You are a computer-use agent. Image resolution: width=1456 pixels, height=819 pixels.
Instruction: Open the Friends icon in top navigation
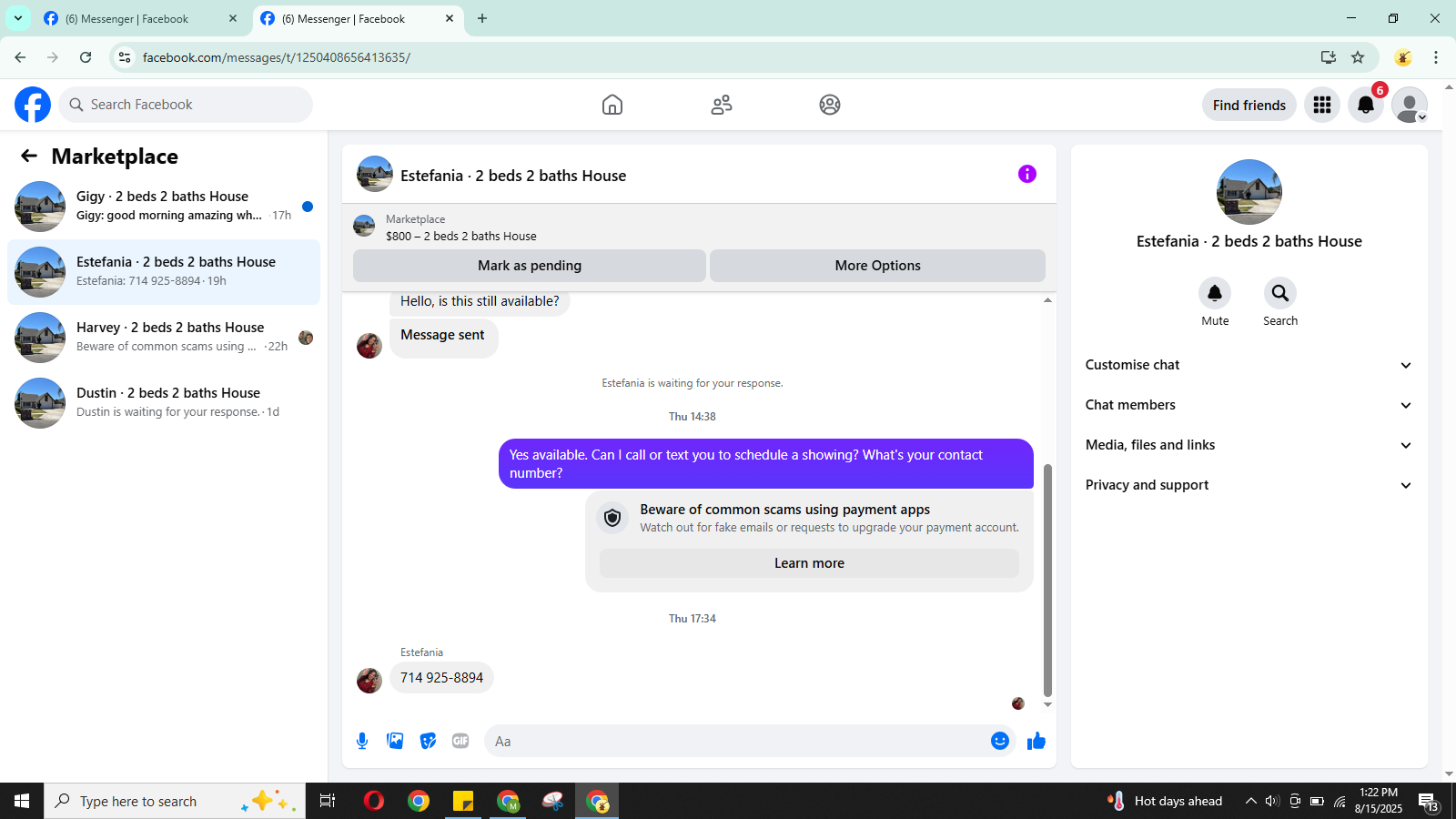click(722, 105)
